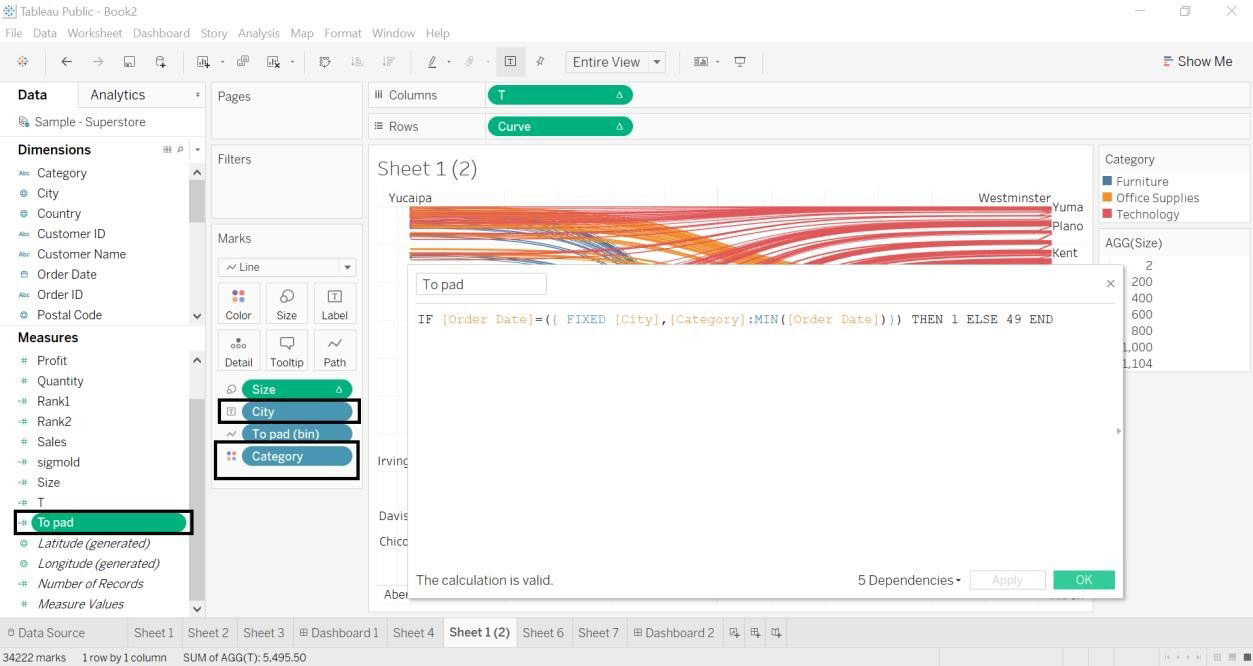Image resolution: width=1253 pixels, height=666 pixels.
Task: Click the Show Me button
Action: (x=1197, y=62)
